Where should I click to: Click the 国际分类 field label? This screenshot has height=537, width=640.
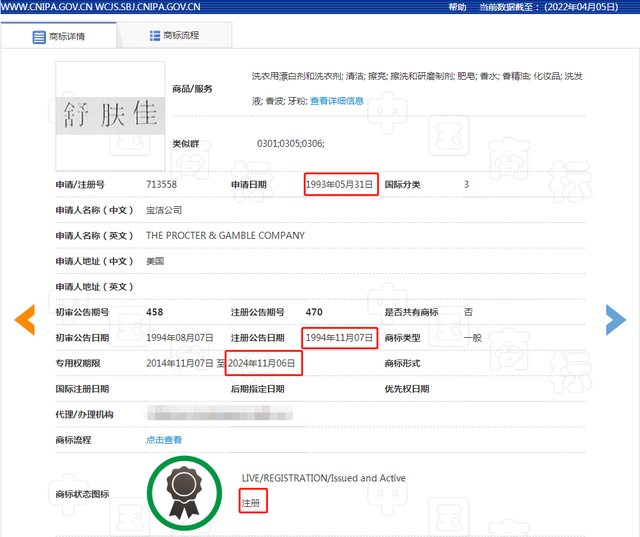click(x=402, y=184)
